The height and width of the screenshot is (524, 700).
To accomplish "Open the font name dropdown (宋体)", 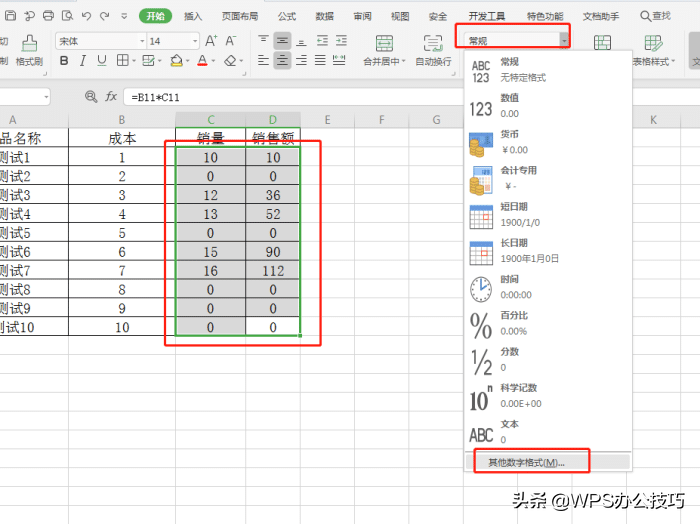I will (142, 41).
